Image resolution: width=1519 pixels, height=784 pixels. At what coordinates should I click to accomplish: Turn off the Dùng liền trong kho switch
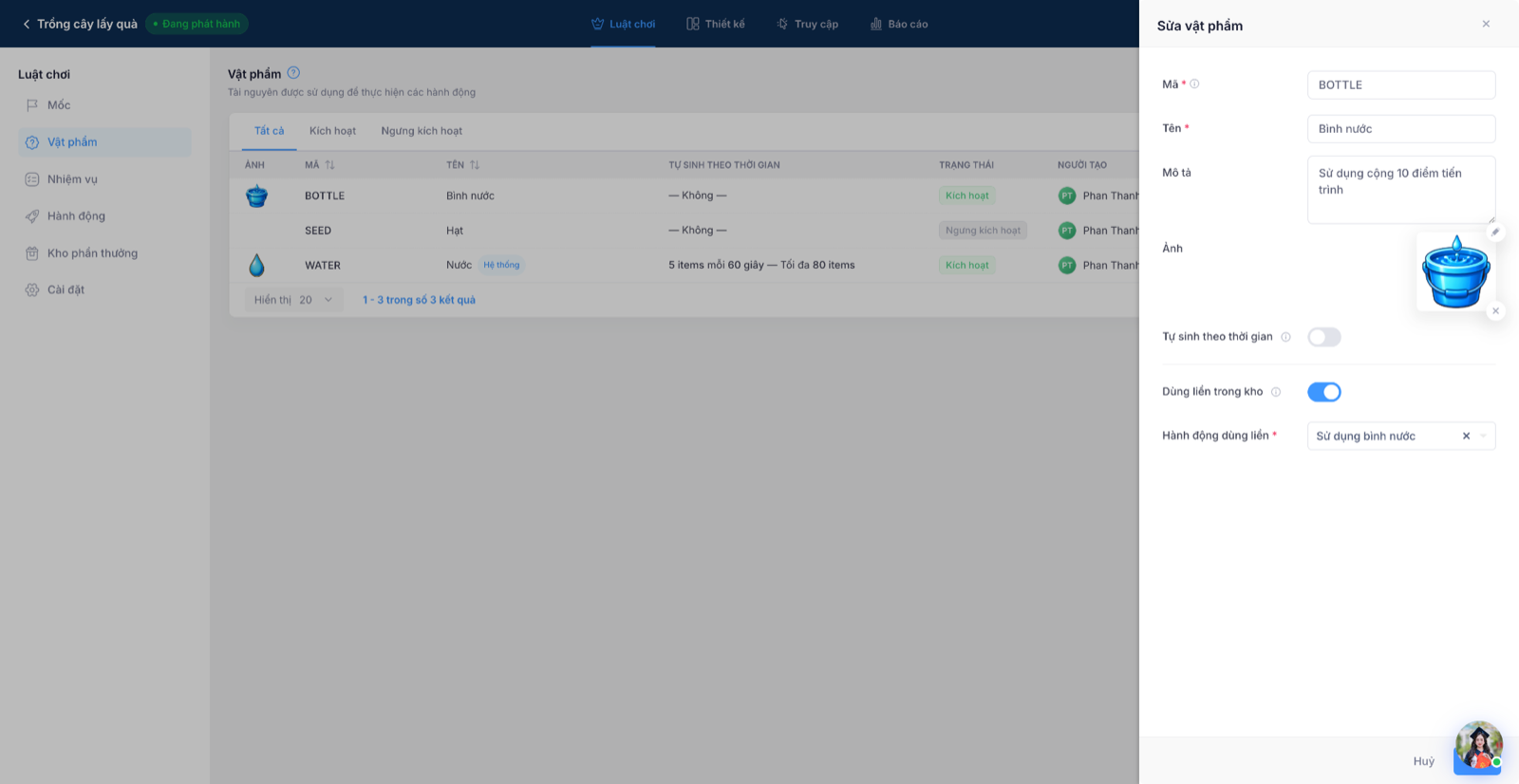[x=1324, y=392]
